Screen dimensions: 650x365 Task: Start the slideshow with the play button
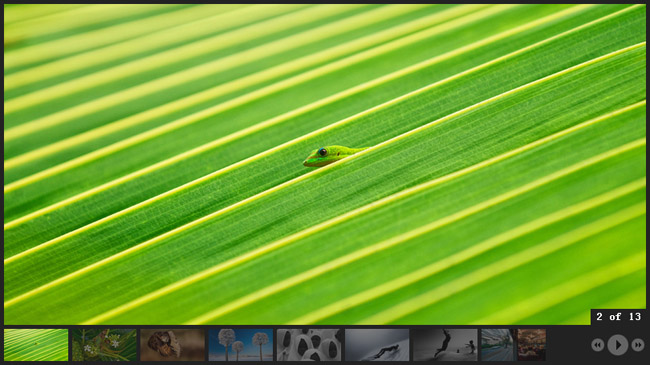pos(618,345)
